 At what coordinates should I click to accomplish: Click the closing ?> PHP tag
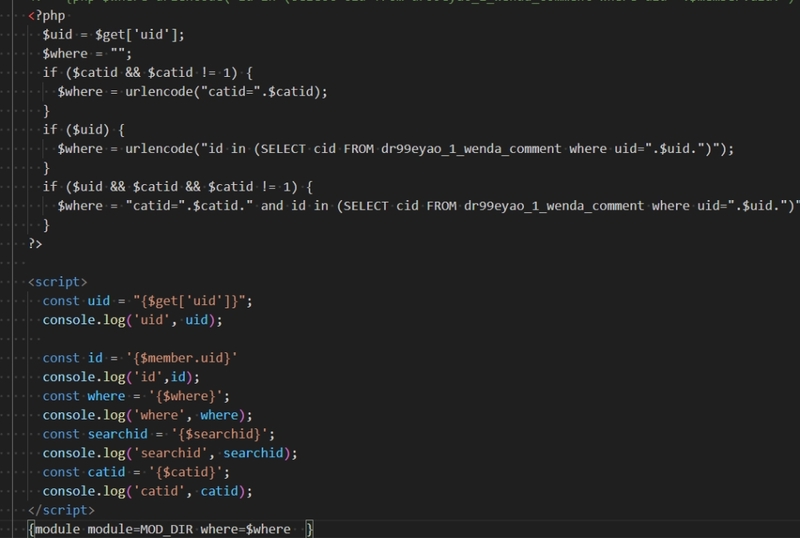click(x=35, y=243)
